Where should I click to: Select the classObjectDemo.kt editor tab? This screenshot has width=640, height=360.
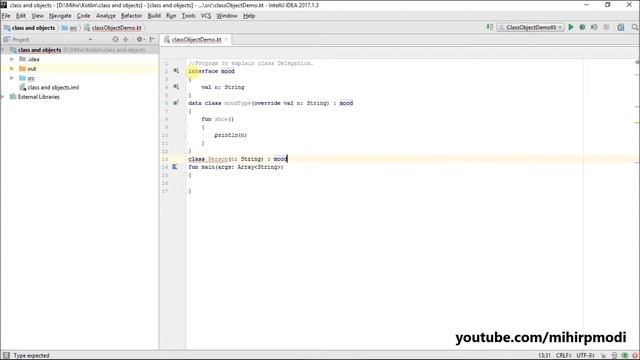(196, 40)
